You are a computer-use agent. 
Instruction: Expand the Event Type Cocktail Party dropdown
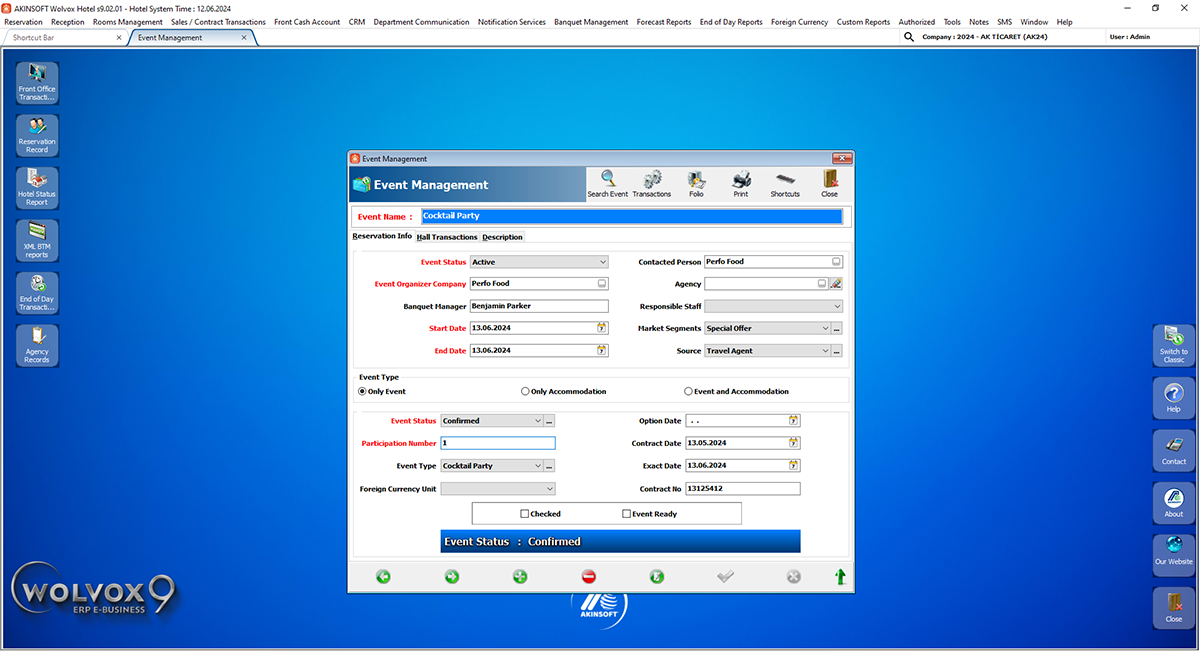point(538,466)
